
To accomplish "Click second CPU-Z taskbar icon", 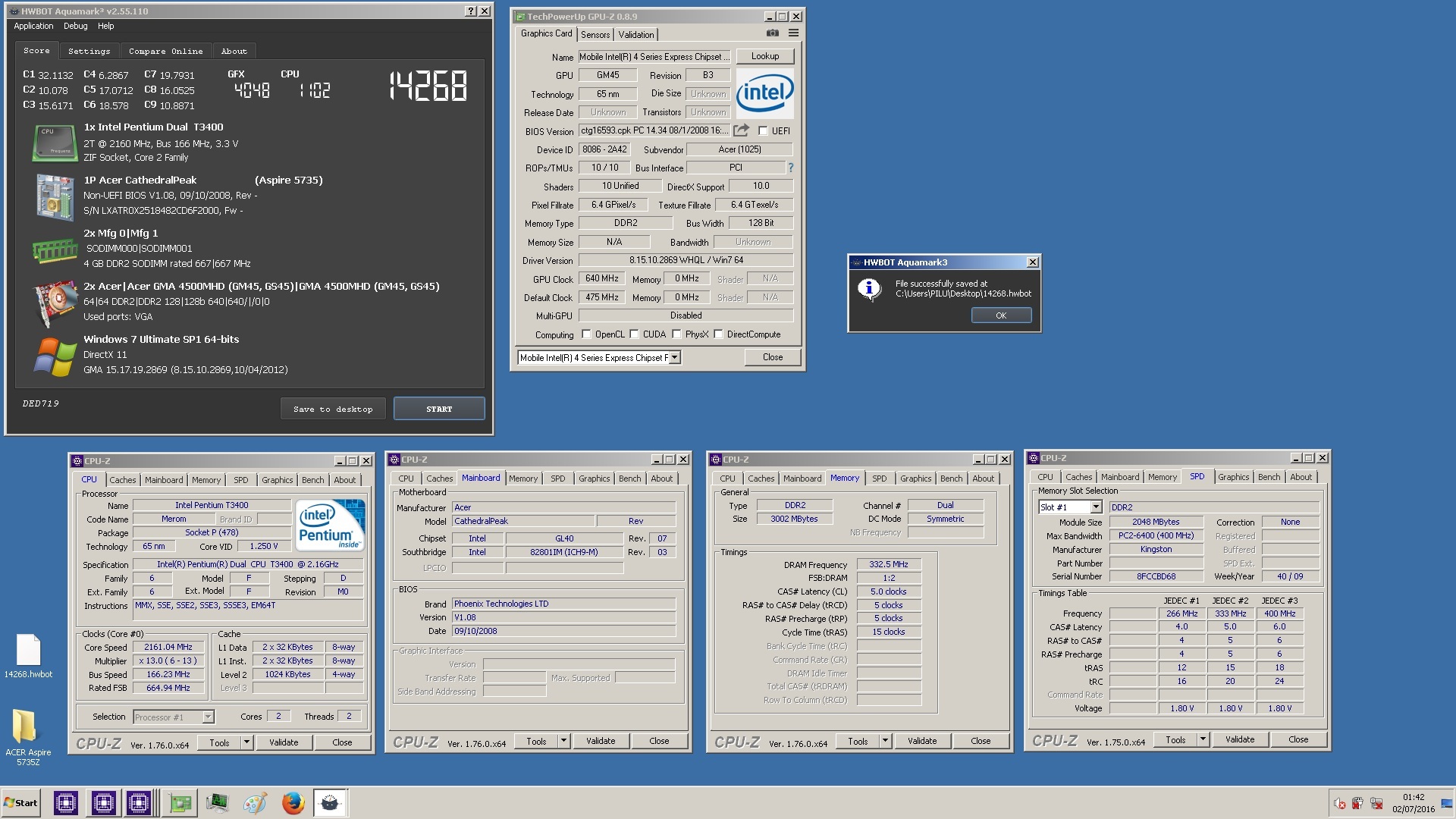I will point(103,802).
